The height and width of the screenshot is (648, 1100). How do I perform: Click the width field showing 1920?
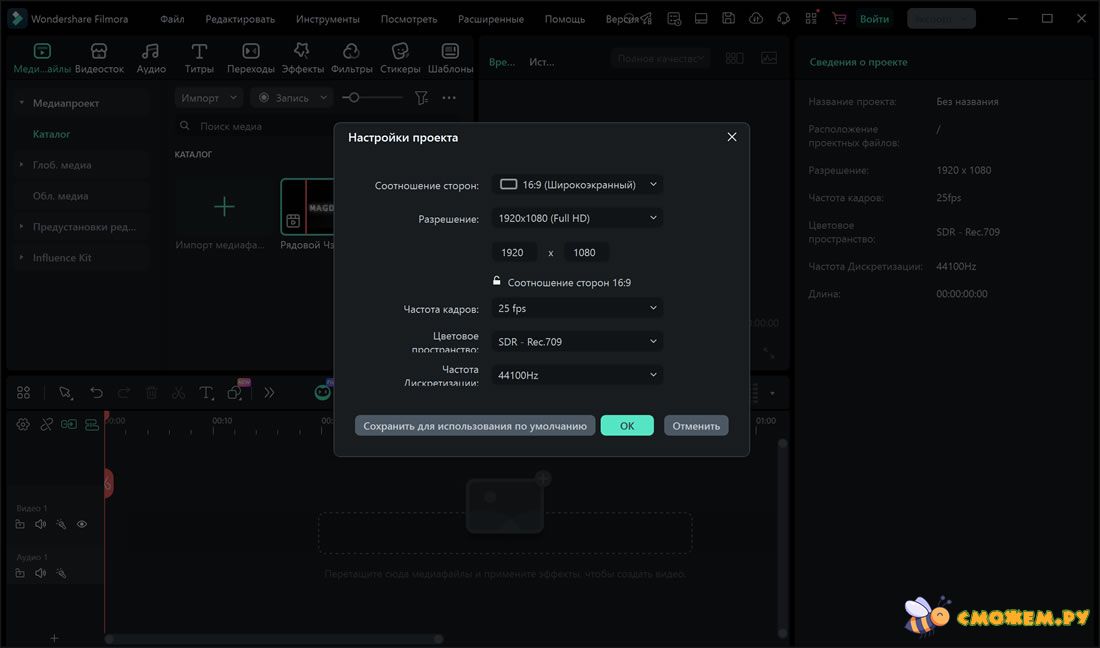(513, 253)
